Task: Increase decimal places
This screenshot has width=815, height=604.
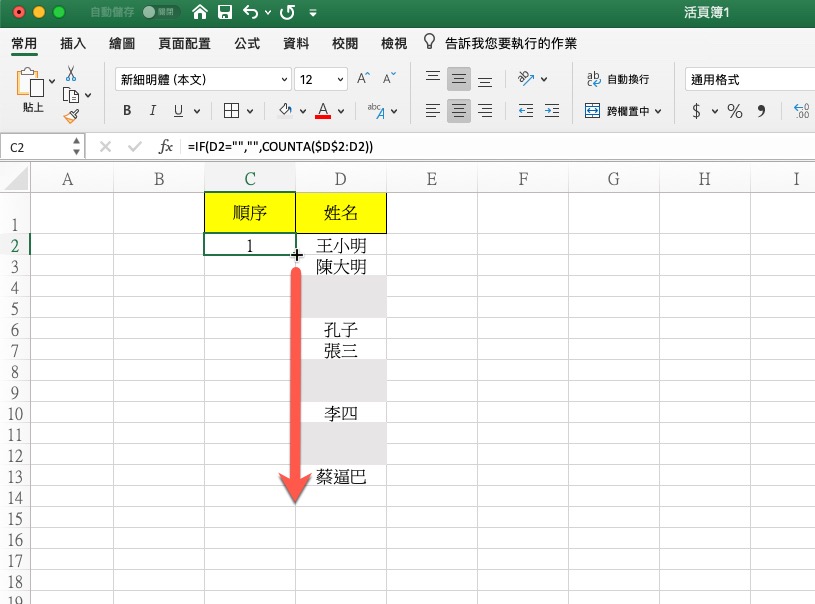Action: [801, 111]
